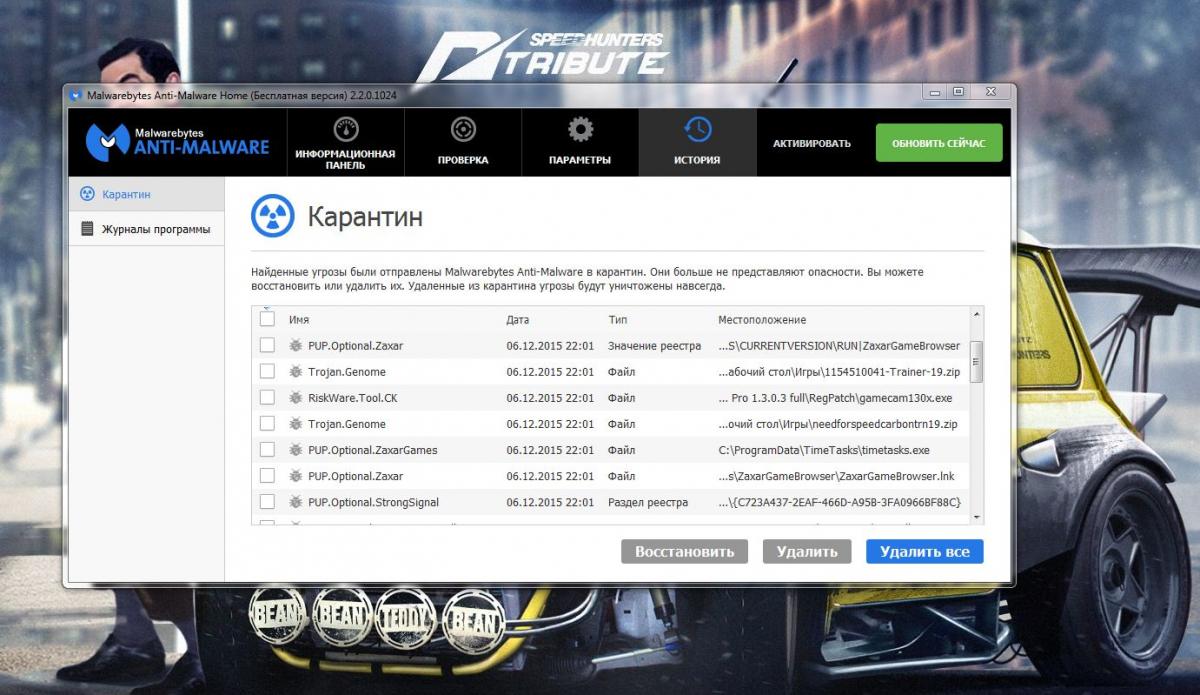The width and height of the screenshot is (1200, 695).
Task: Click the Удалить button
Action: coord(807,551)
